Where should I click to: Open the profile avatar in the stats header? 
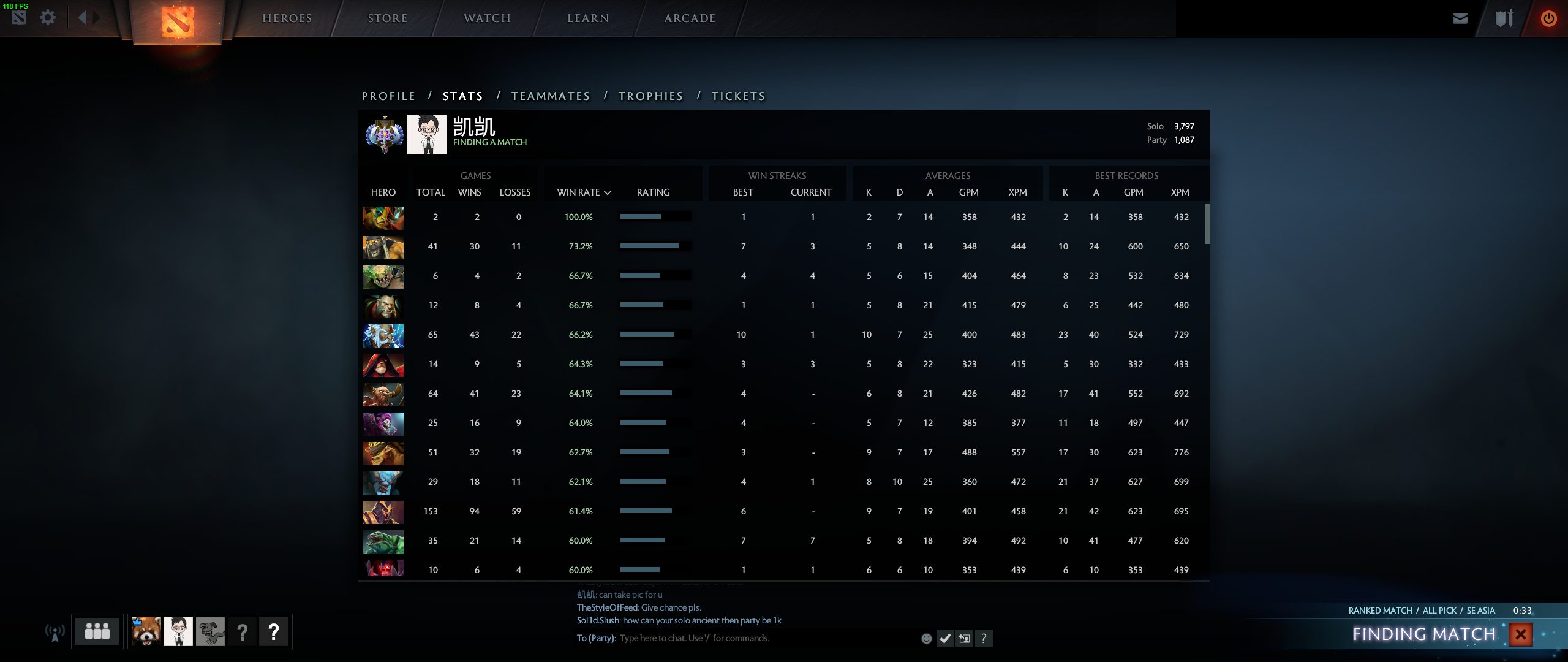tap(427, 134)
